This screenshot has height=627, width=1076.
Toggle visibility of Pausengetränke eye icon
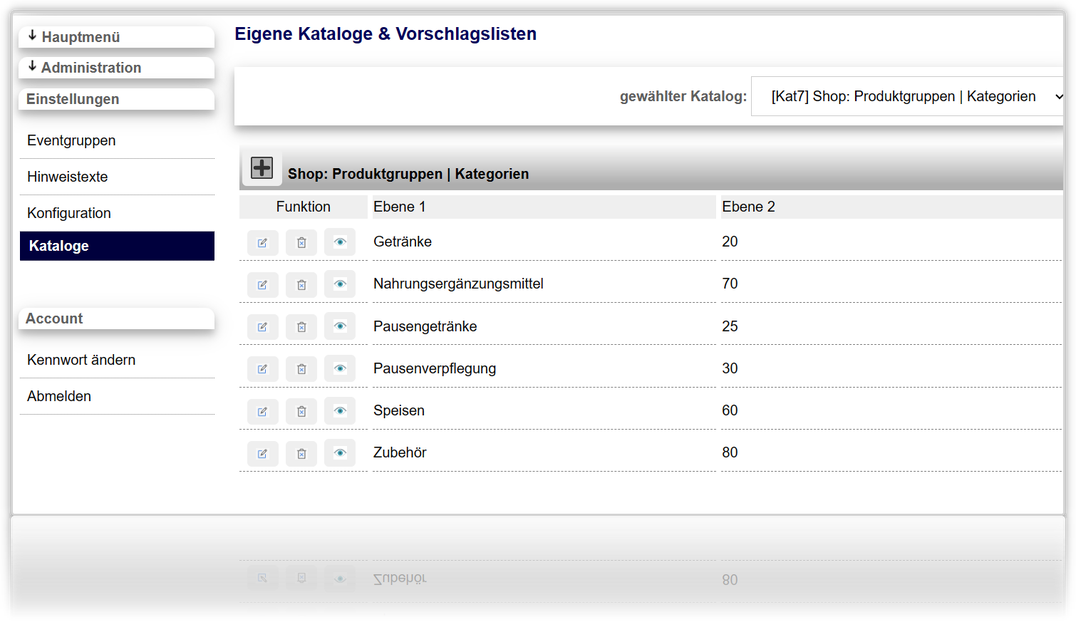(x=340, y=327)
